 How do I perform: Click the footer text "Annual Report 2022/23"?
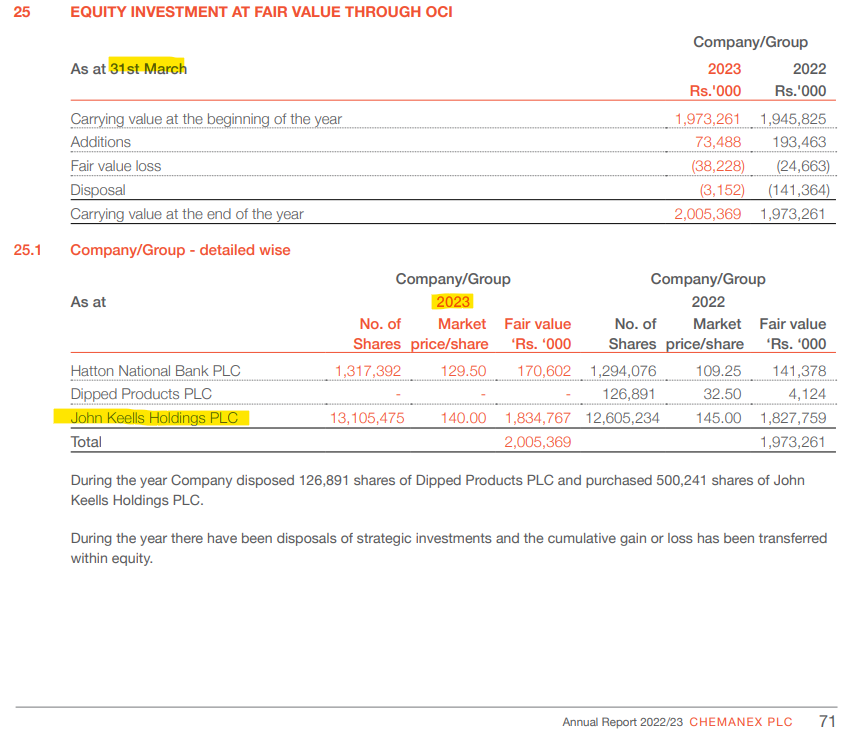coord(622,722)
